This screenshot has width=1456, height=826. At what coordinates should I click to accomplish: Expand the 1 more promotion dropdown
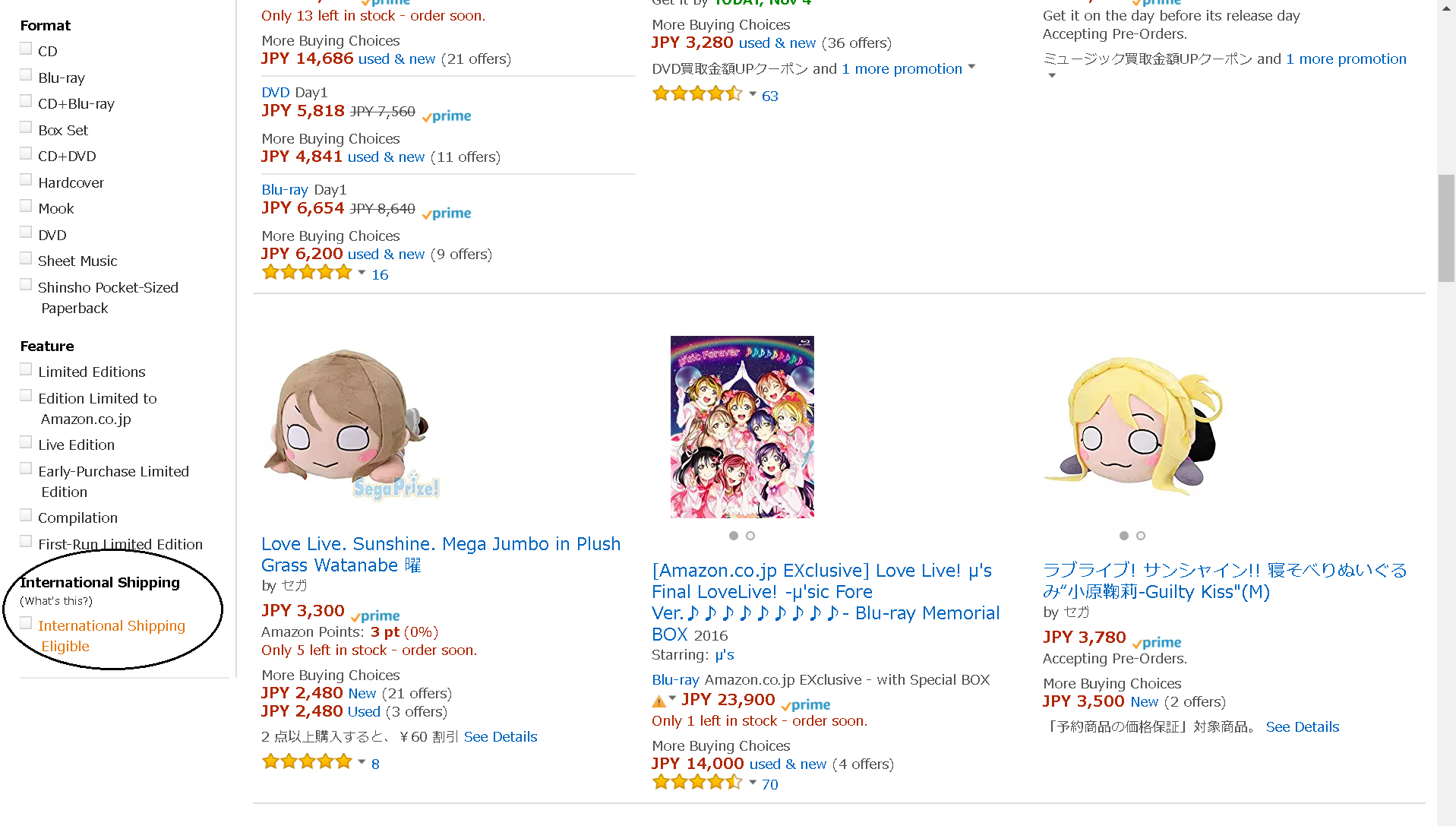point(902,68)
